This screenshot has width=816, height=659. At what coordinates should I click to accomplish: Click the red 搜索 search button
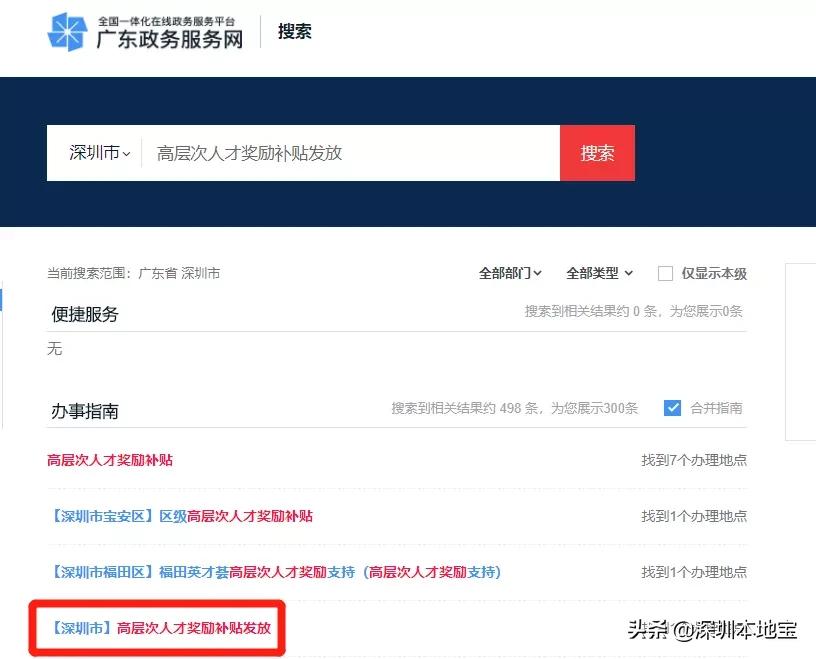pos(597,153)
